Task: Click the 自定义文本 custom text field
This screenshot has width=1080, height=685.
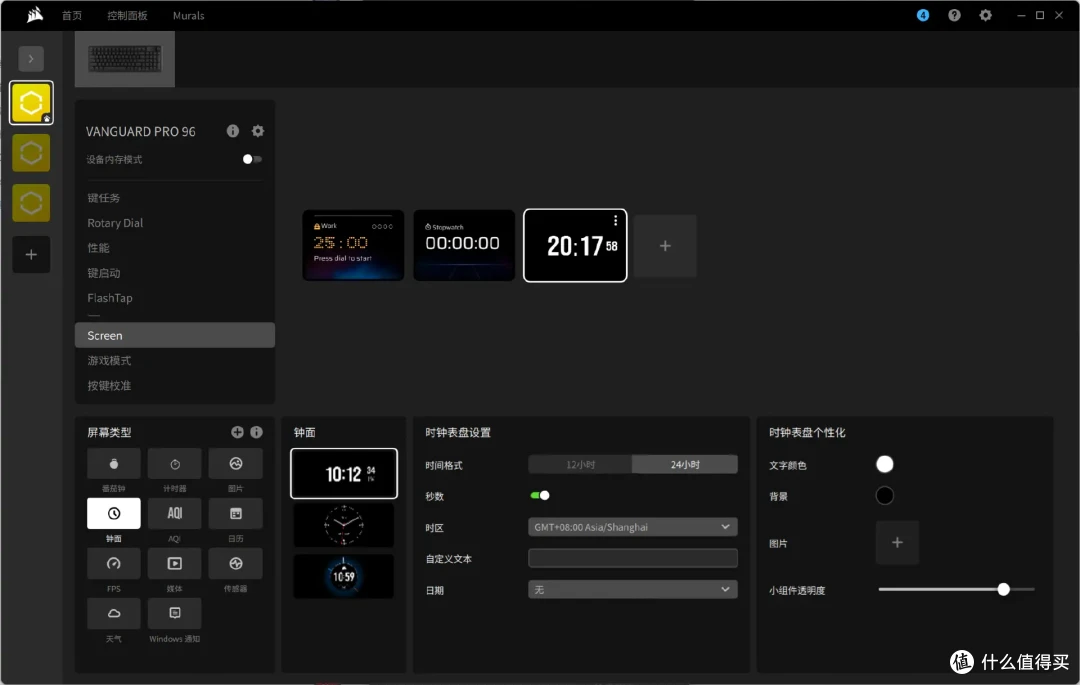Action: click(x=632, y=558)
